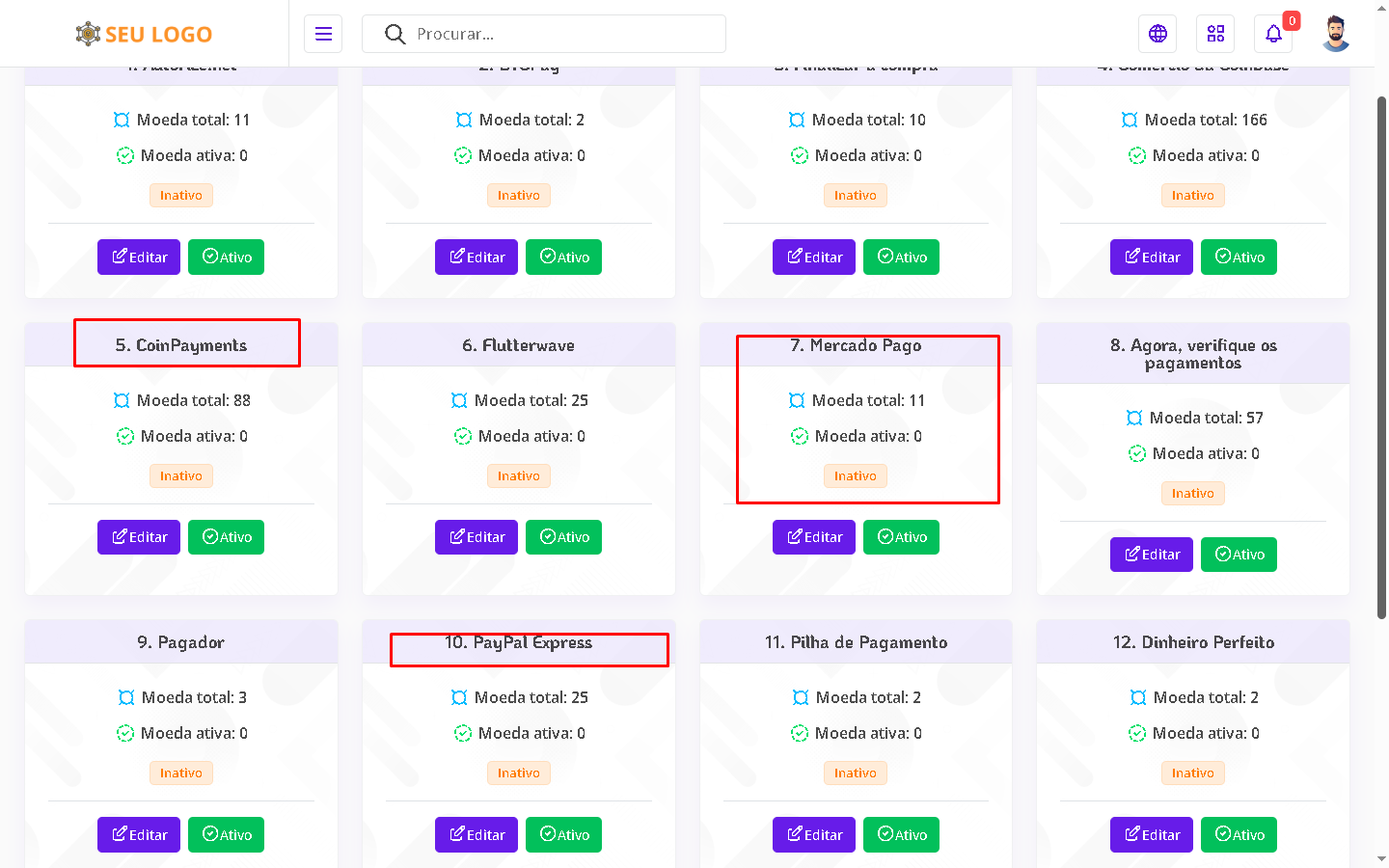Activate Flutterwave using the Ativo button
This screenshot has width=1389, height=868.
(563, 537)
